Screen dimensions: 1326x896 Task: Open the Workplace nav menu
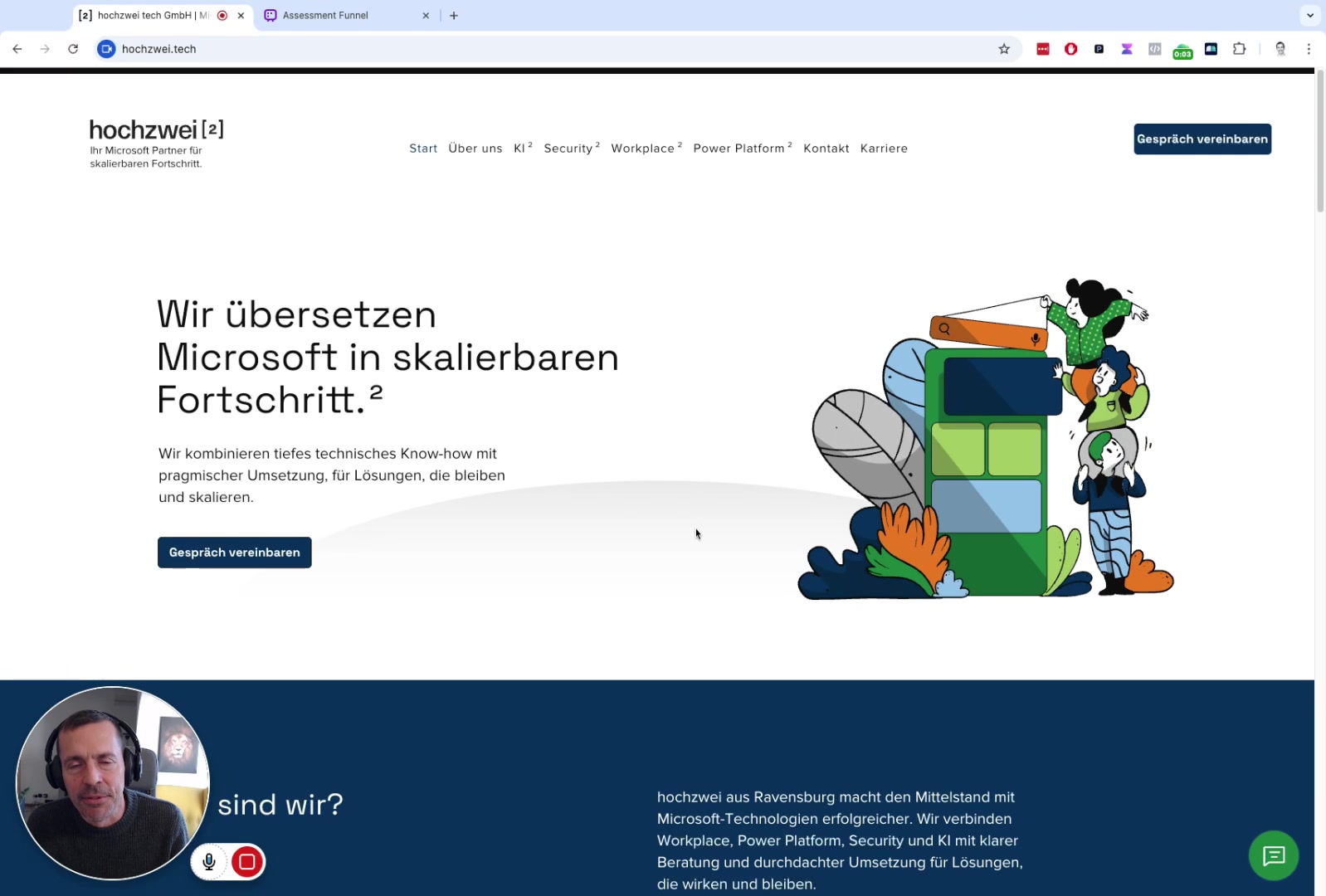(646, 149)
